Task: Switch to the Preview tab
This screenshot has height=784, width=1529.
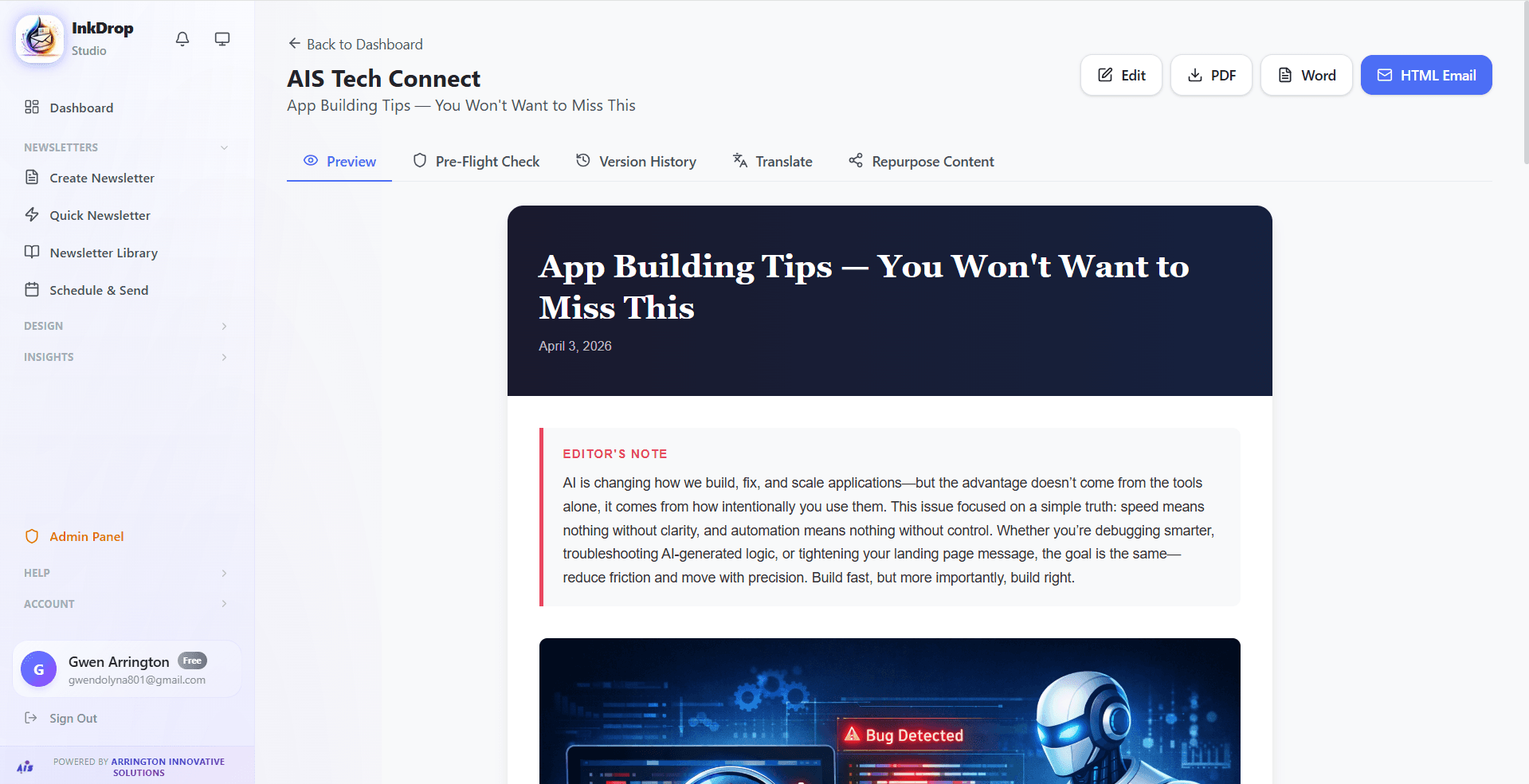Action: [x=339, y=162]
